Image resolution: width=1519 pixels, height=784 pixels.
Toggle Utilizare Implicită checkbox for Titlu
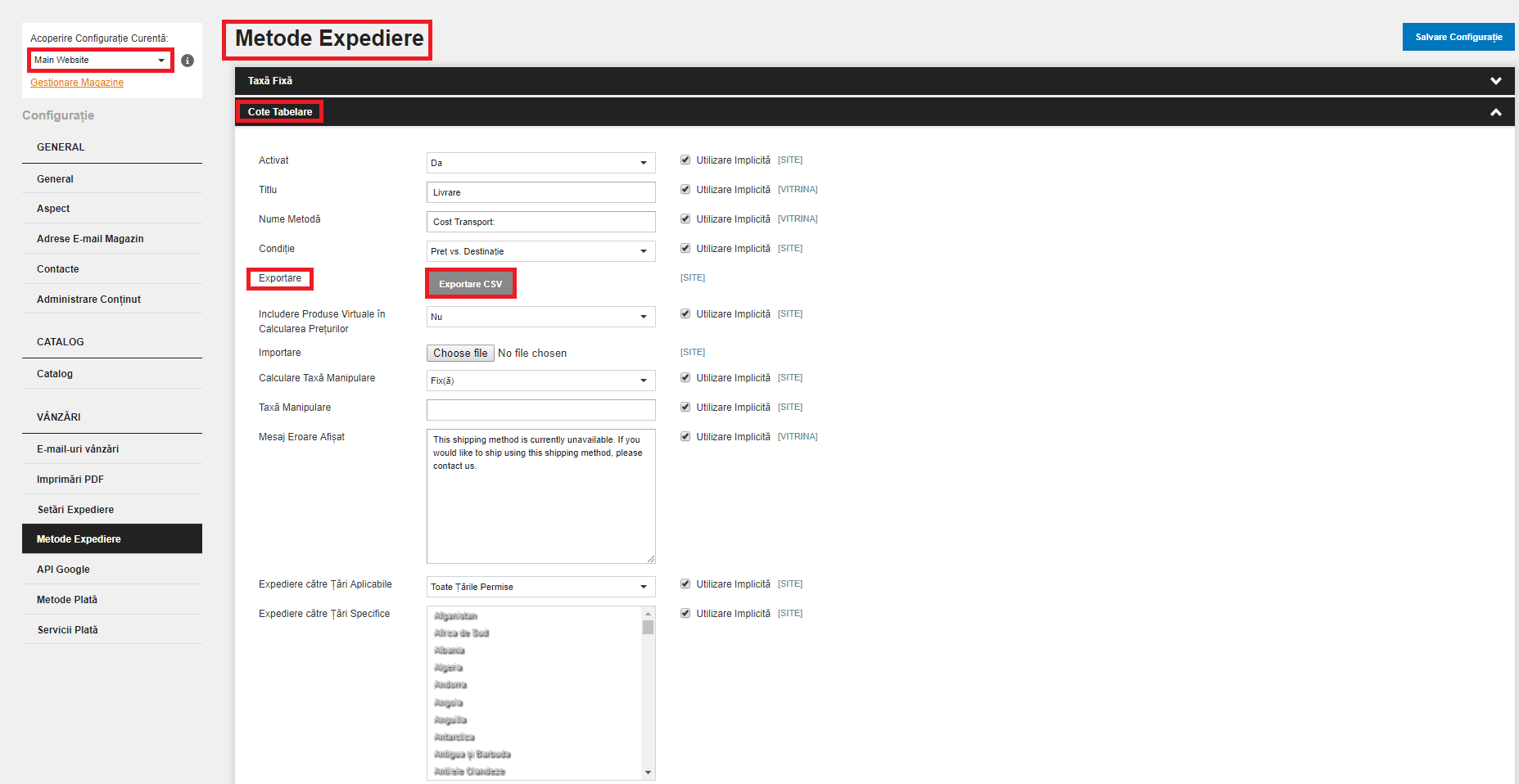pos(685,189)
